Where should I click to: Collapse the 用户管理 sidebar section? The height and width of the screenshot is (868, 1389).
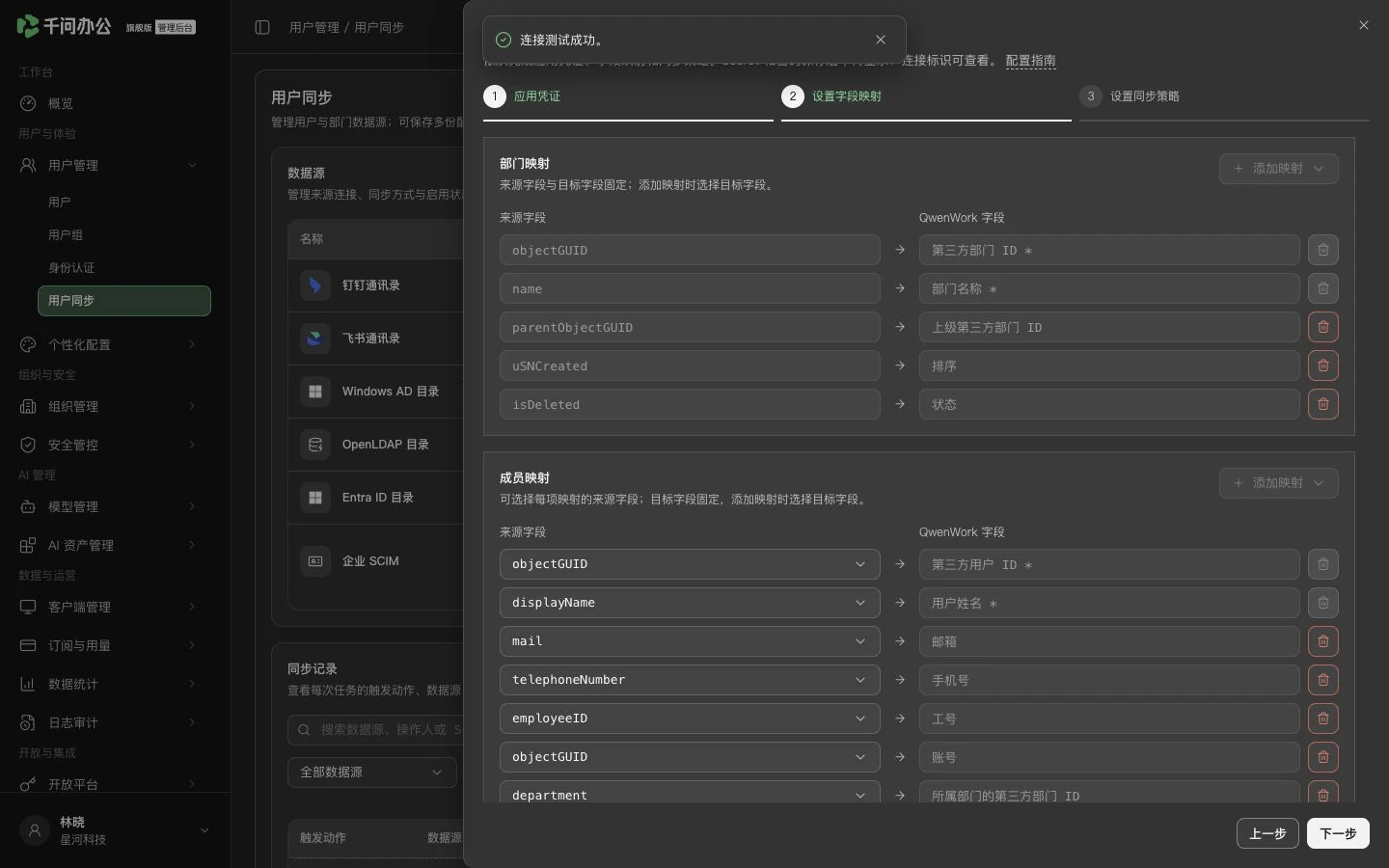[x=192, y=165]
